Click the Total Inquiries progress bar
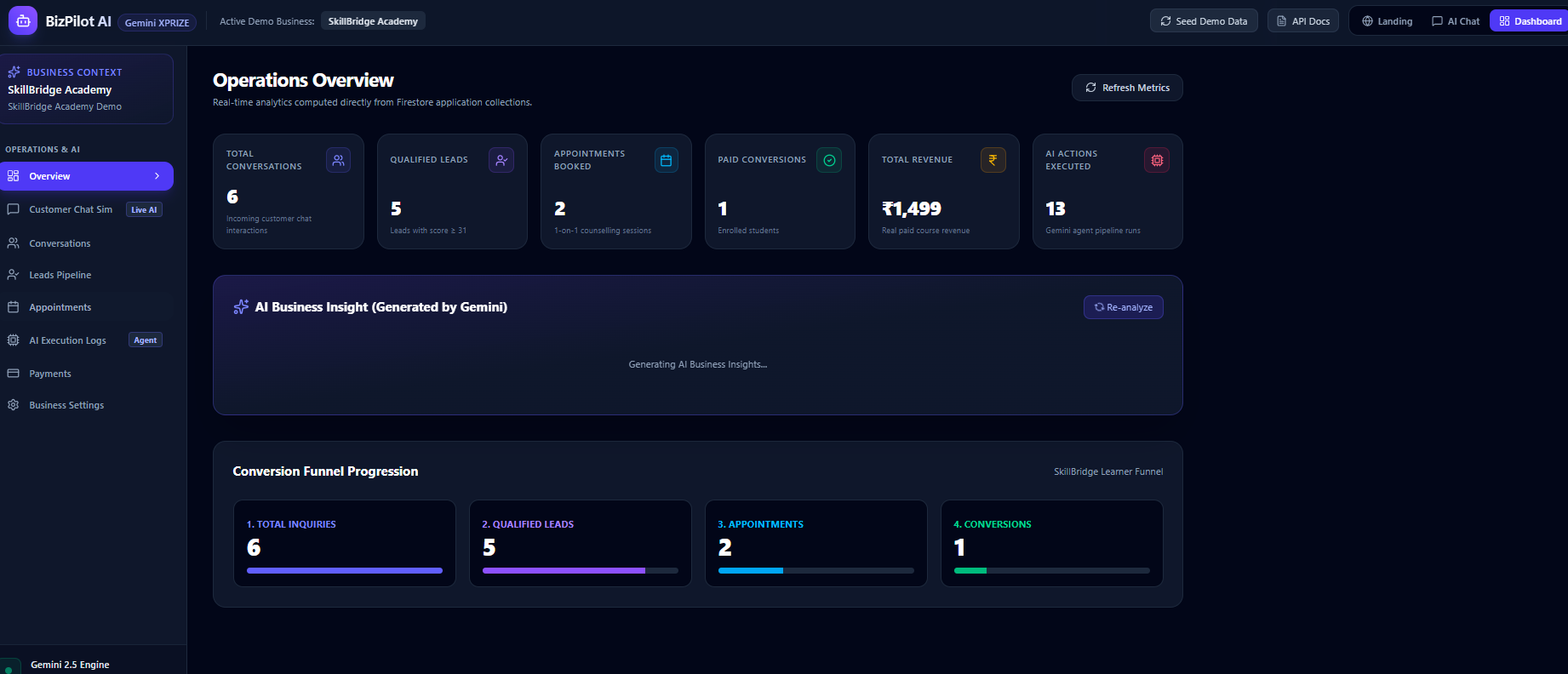Screen dimensions: 1568x674 [x=345, y=570]
